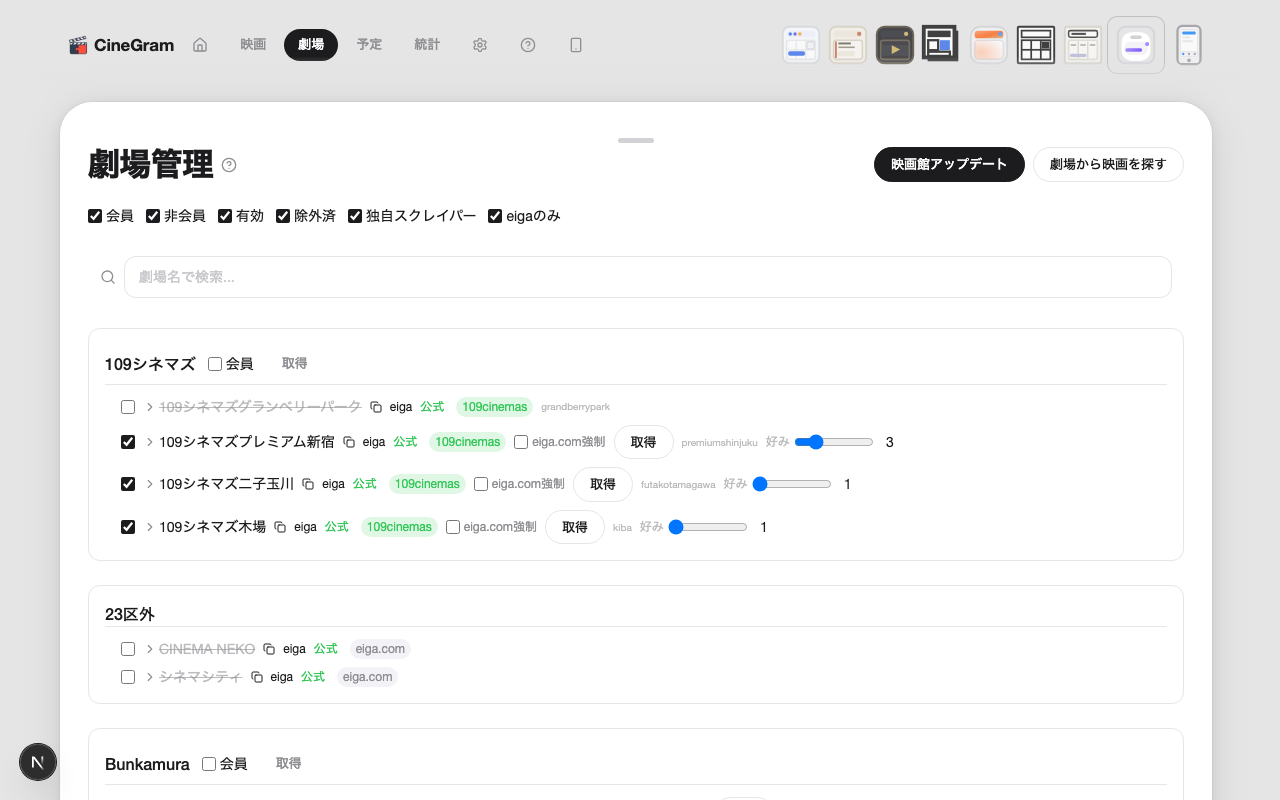
Task: Expand the 109シネマズグランベリーパーク row
Action: (148, 406)
